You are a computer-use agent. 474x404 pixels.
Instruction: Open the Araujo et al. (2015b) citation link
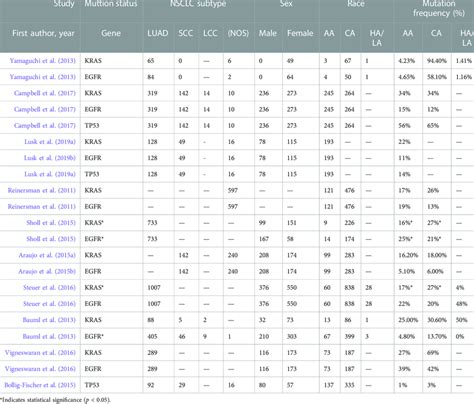[47, 271]
